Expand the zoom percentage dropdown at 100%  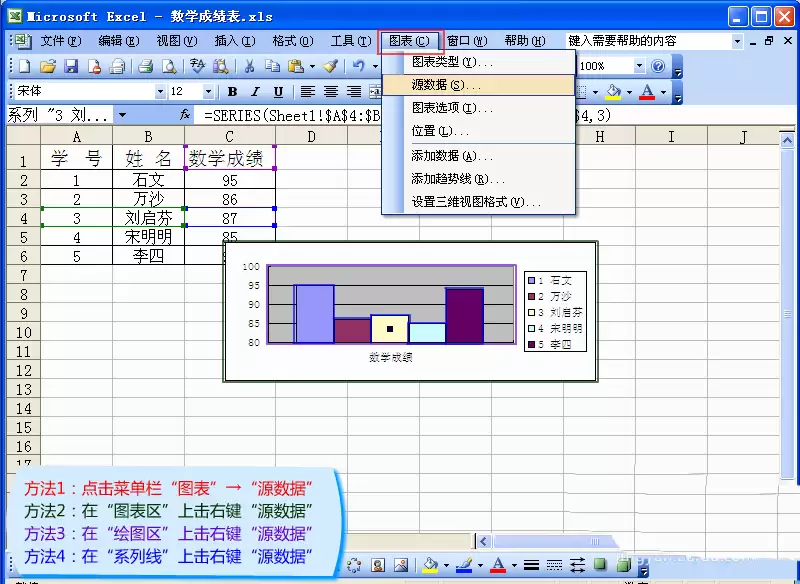(639, 66)
